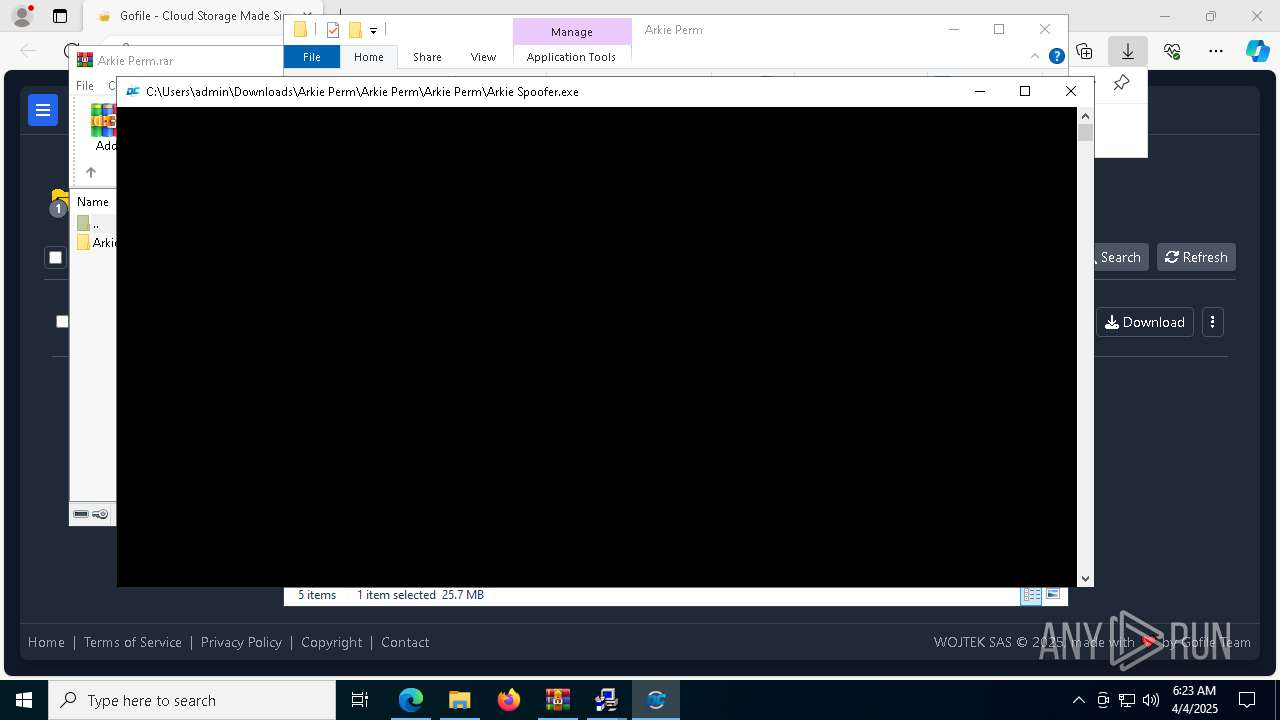Click the Windows Start button
Screen dimensions: 1280x720
click(24, 700)
